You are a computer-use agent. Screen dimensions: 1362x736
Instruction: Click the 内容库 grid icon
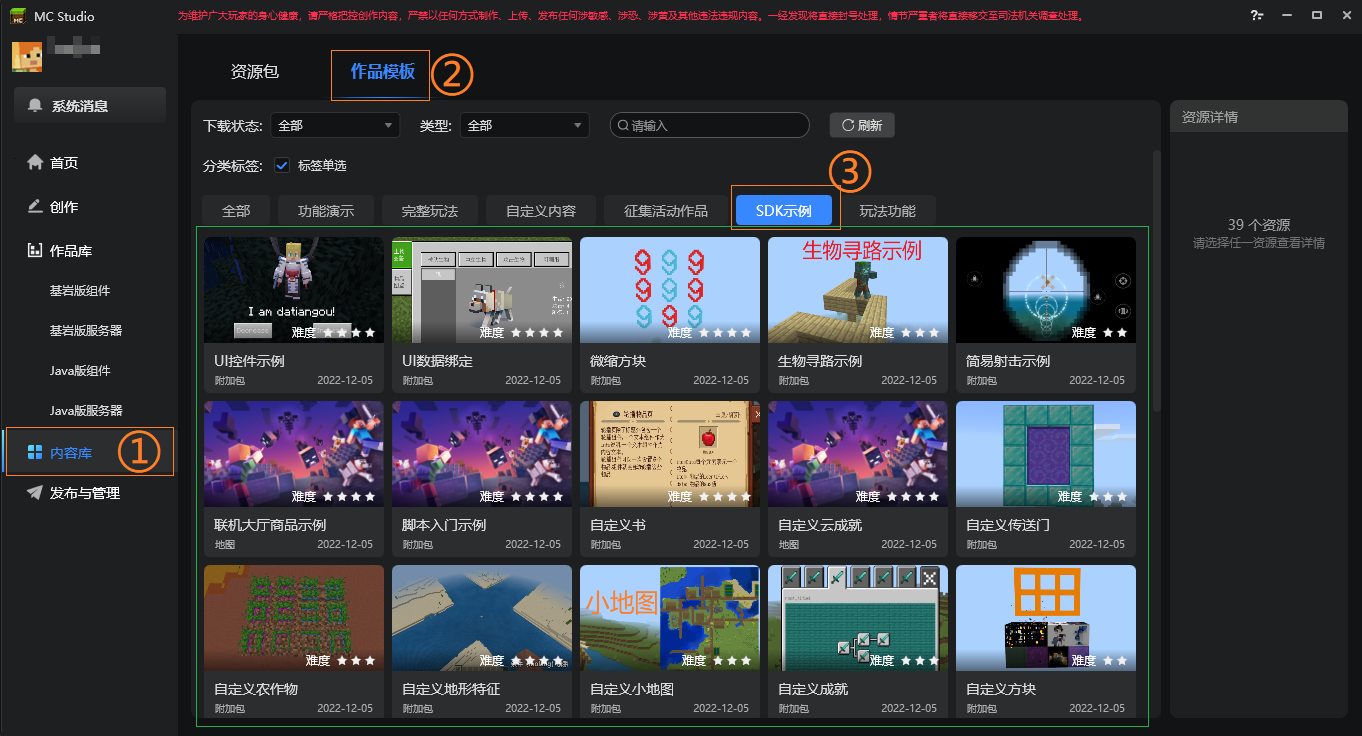[35, 452]
